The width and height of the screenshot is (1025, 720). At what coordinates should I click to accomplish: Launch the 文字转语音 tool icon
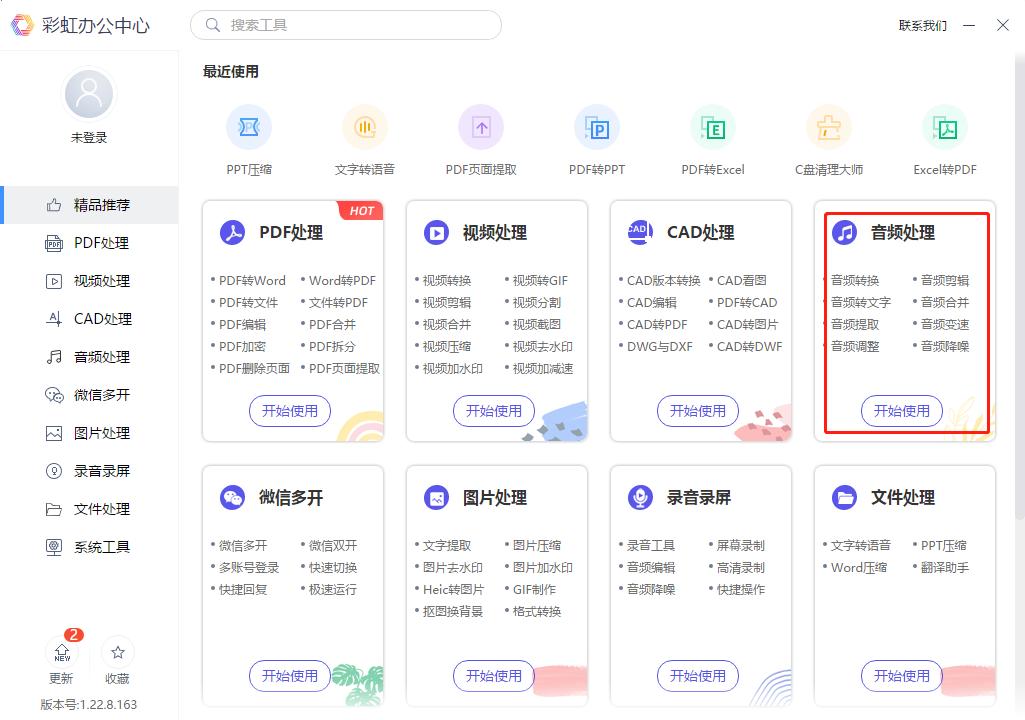[x=365, y=127]
